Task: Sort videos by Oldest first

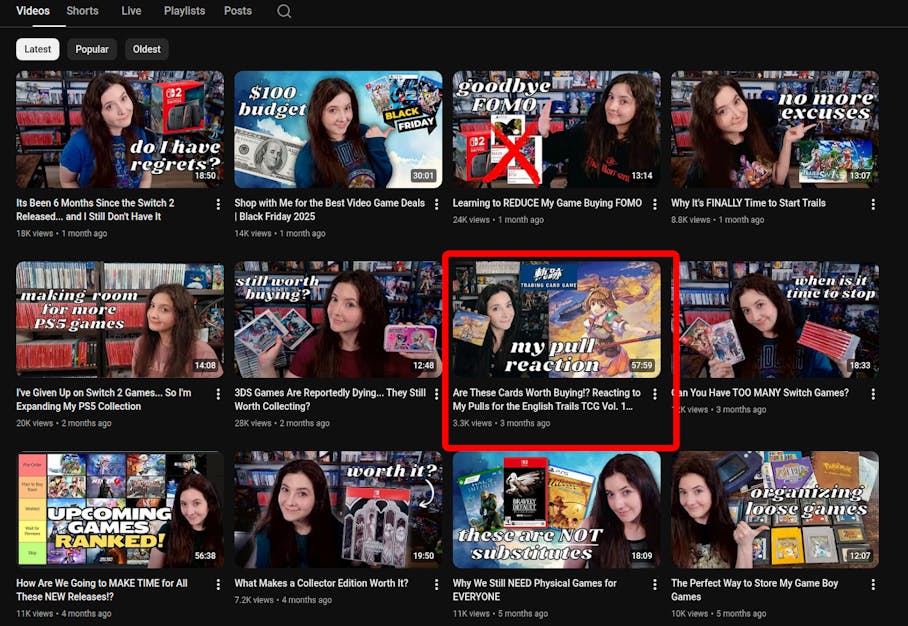Action: coord(147,49)
